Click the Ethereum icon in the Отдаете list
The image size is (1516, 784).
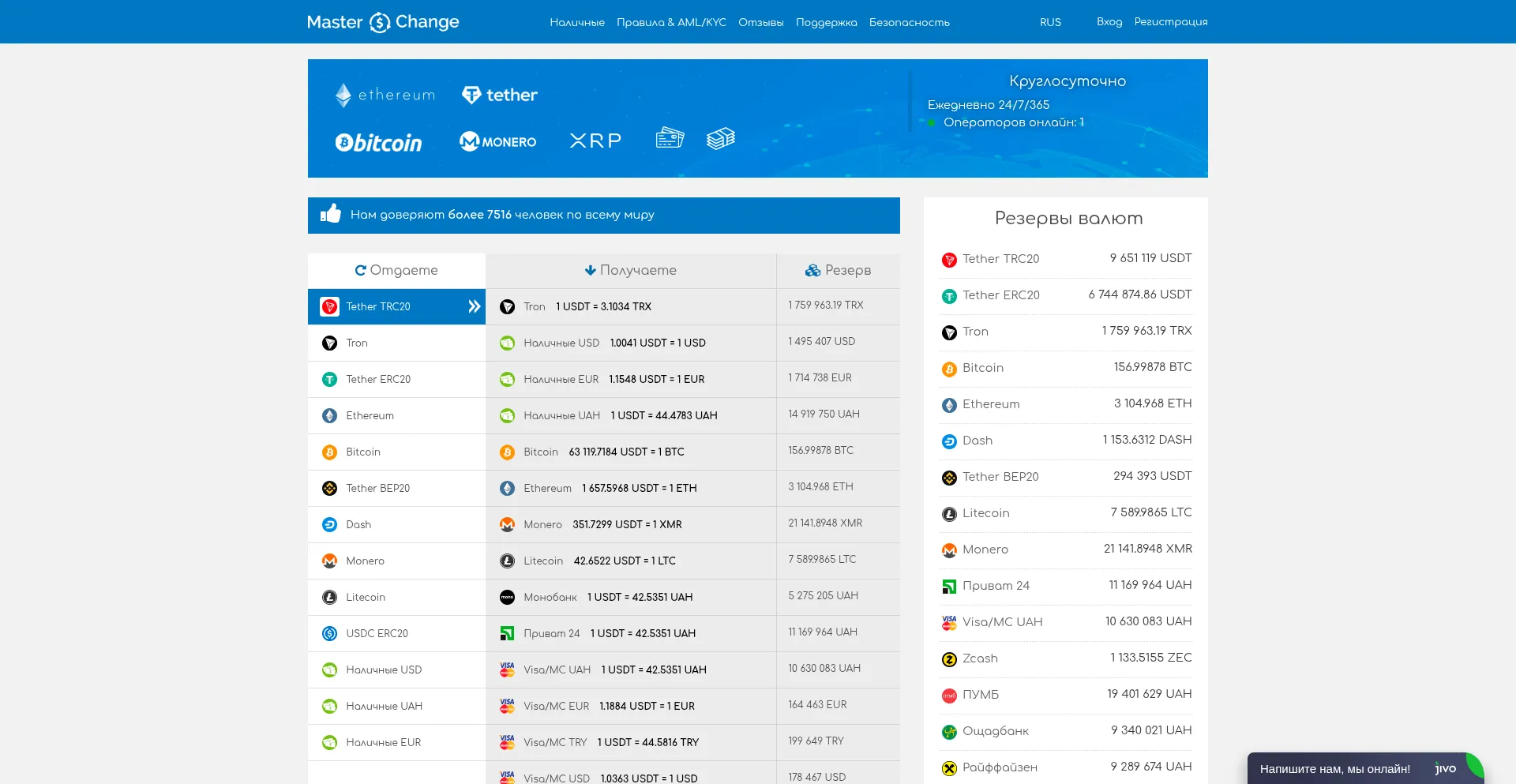click(x=329, y=416)
